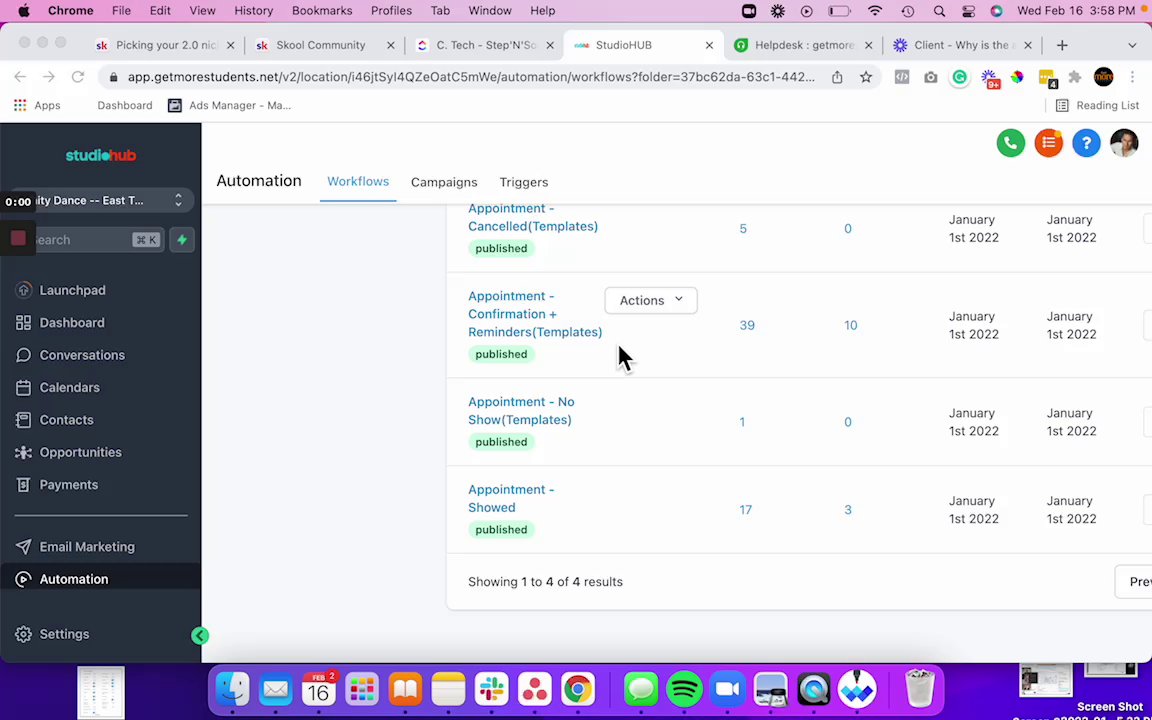
Task: Reload the page
Action: [x=78, y=77]
